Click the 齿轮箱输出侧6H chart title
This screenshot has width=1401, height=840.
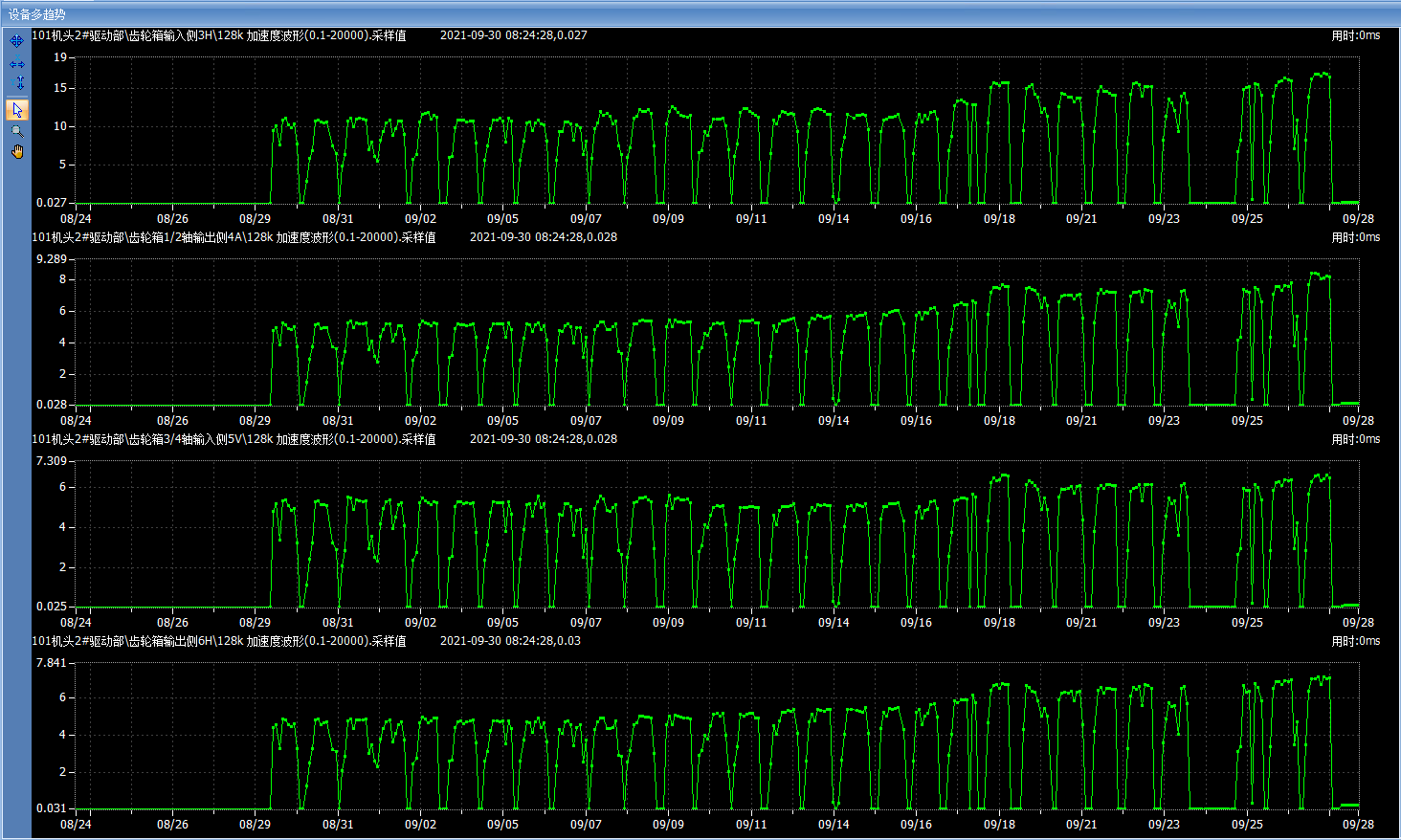tap(219, 641)
